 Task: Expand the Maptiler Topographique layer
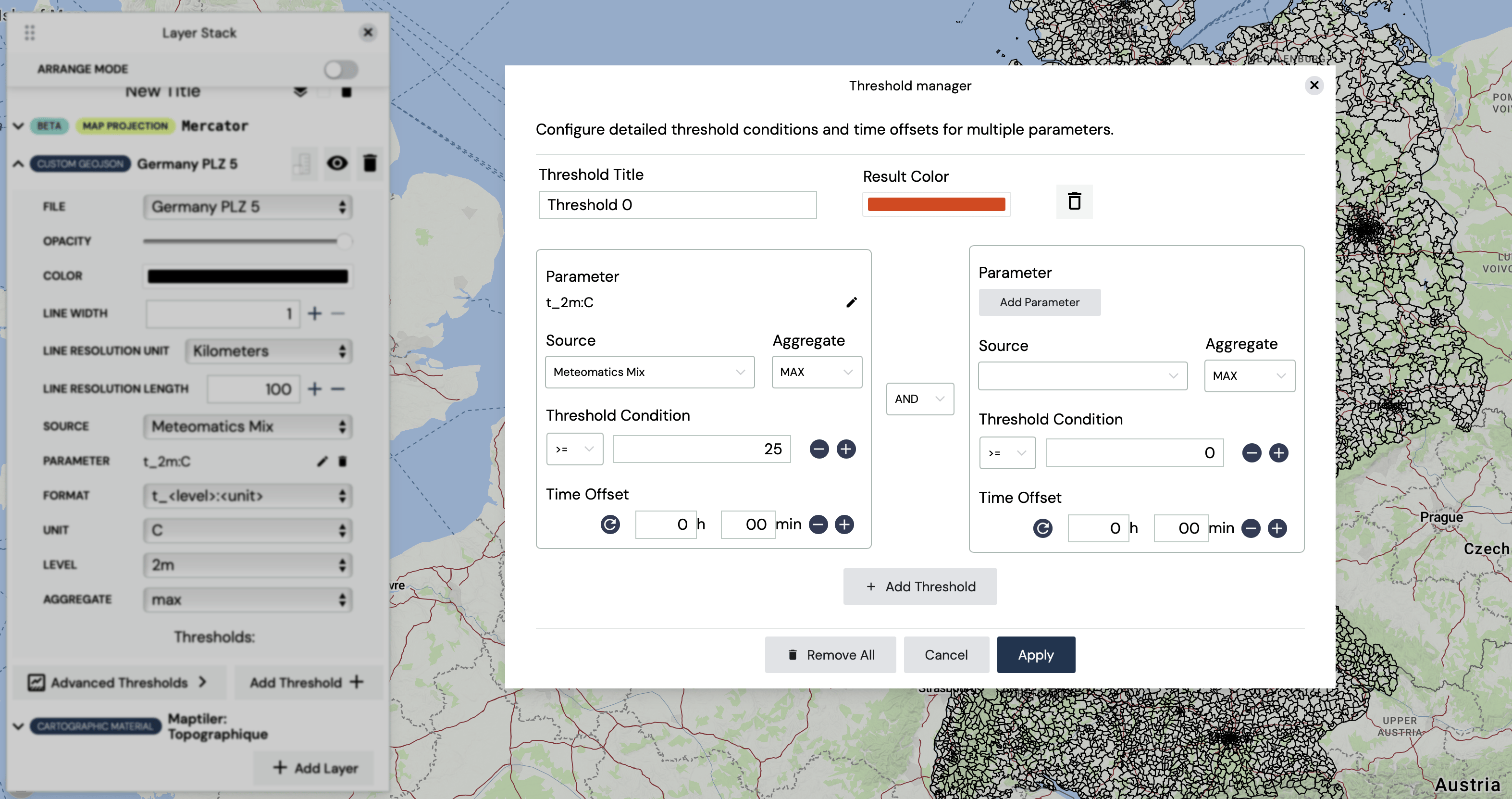coord(18,726)
